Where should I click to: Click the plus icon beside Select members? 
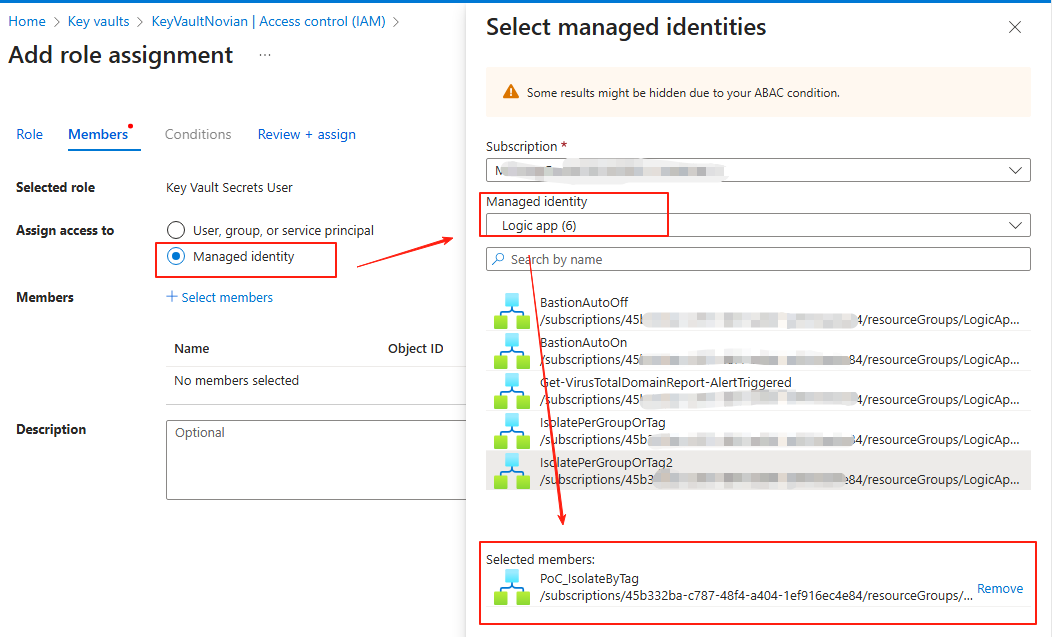coord(172,297)
